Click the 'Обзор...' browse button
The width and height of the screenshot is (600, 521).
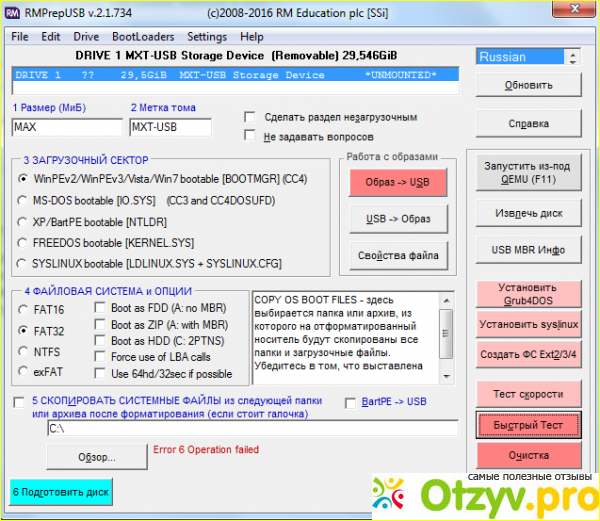(x=96, y=457)
